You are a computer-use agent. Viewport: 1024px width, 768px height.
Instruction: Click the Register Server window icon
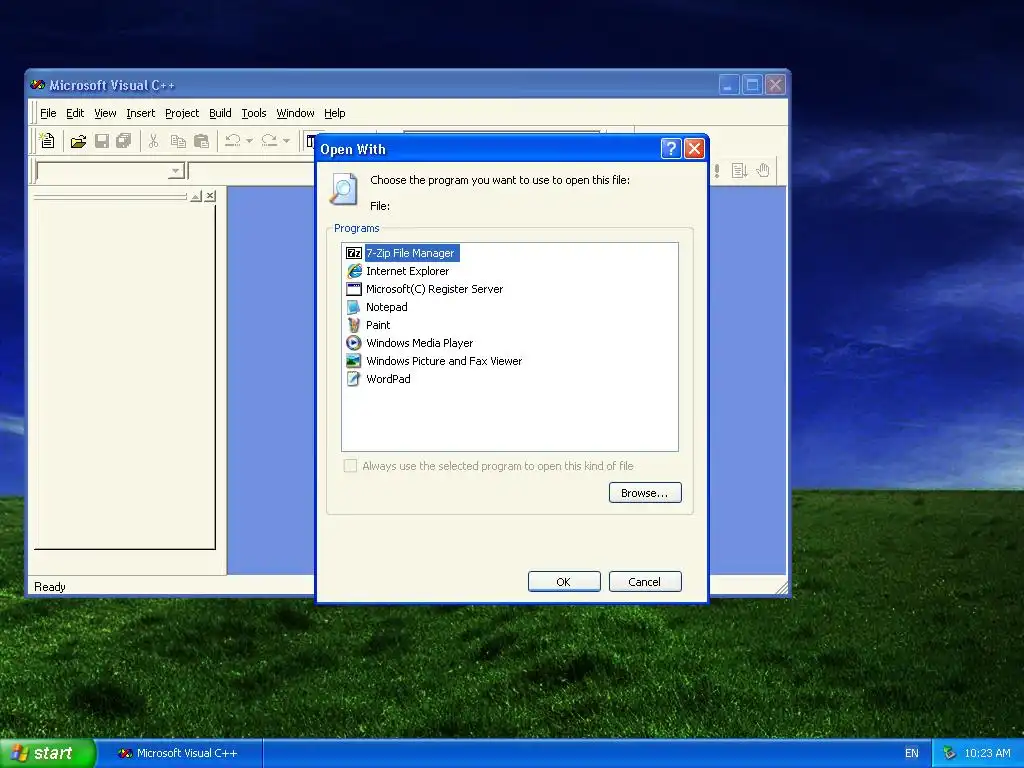pyautogui.click(x=353, y=289)
